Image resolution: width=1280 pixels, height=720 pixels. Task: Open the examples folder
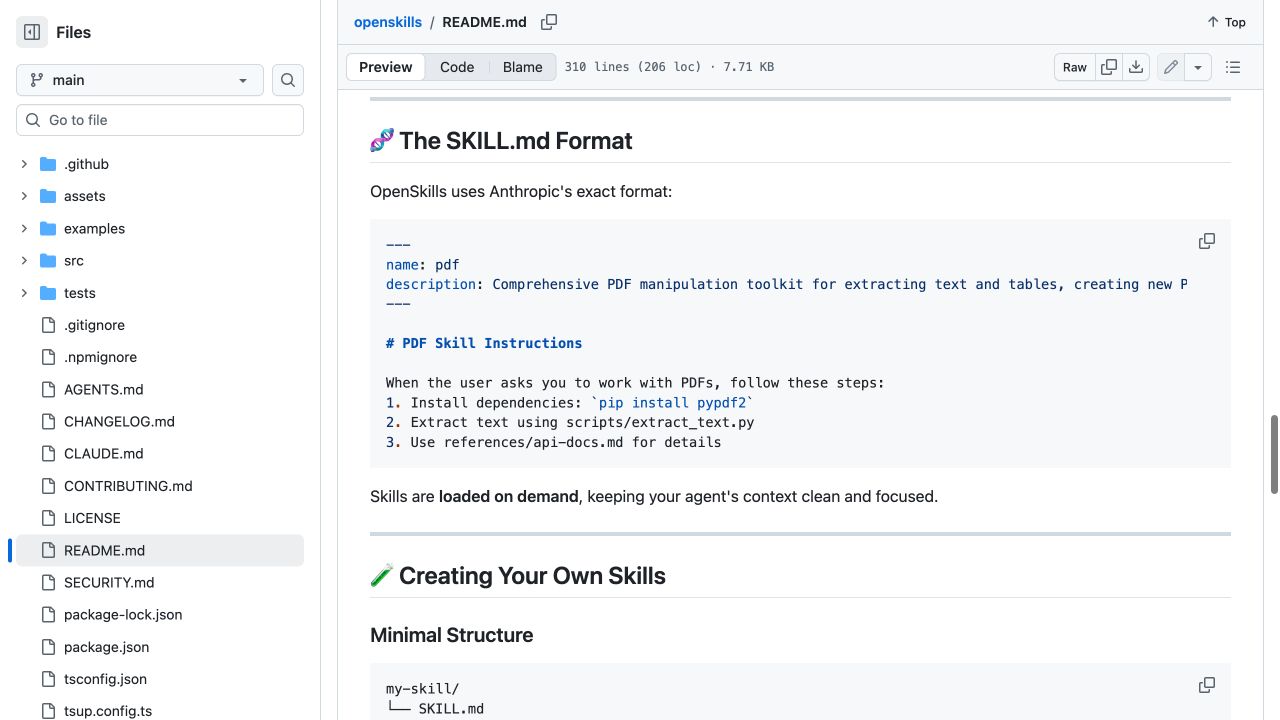coord(94,228)
